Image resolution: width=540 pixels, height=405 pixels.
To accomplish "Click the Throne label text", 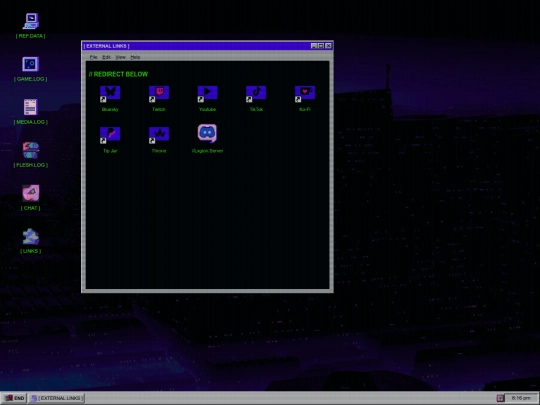I will tap(159, 151).
